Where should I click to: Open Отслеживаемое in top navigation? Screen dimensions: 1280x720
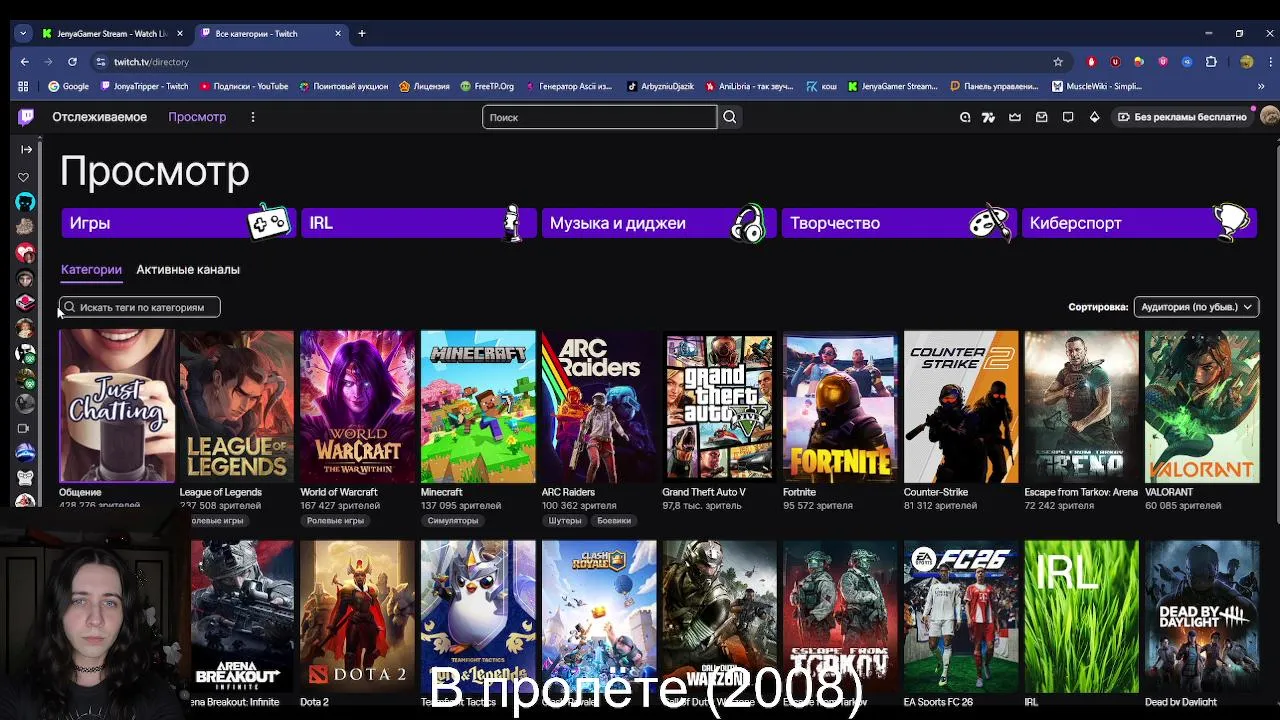click(99, 117)
